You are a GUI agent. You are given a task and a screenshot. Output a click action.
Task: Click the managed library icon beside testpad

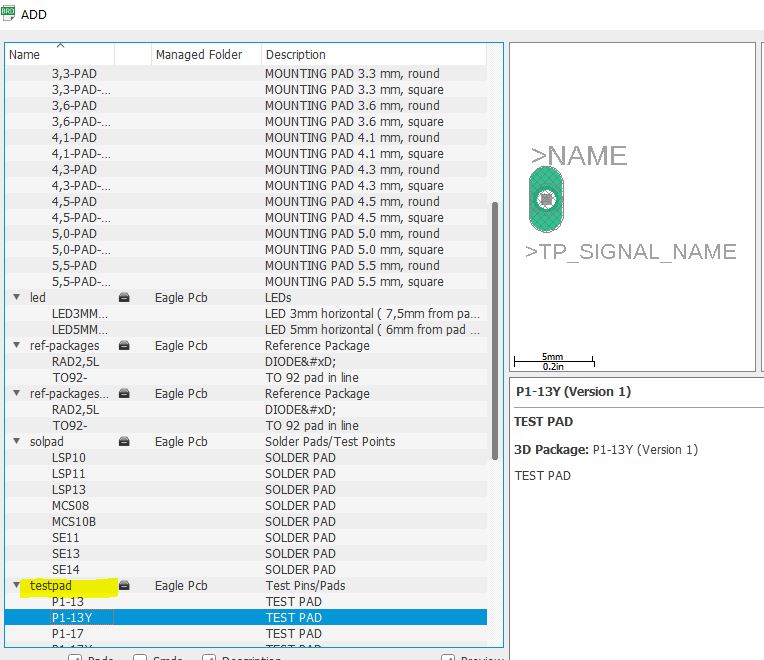point(125,586)
